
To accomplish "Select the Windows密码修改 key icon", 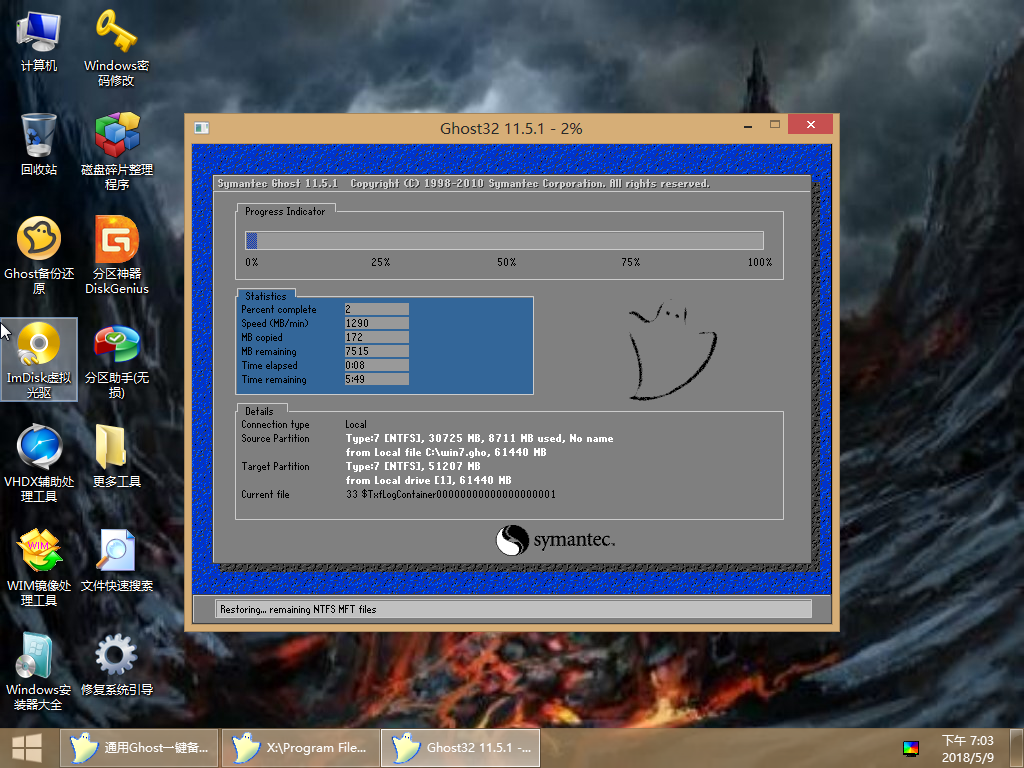I will coord(116,49).
